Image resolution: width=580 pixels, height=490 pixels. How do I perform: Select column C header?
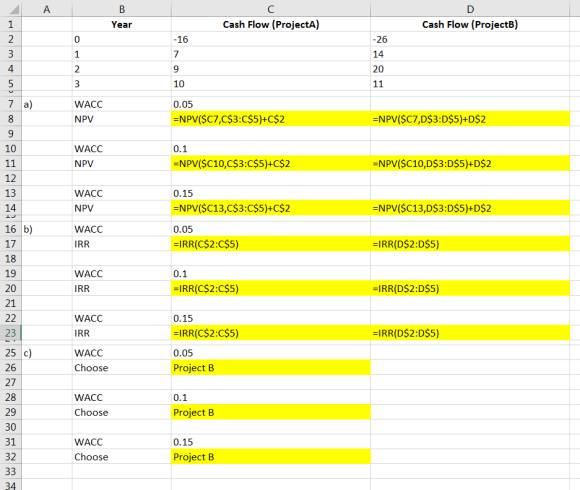(x=271, y=9)
